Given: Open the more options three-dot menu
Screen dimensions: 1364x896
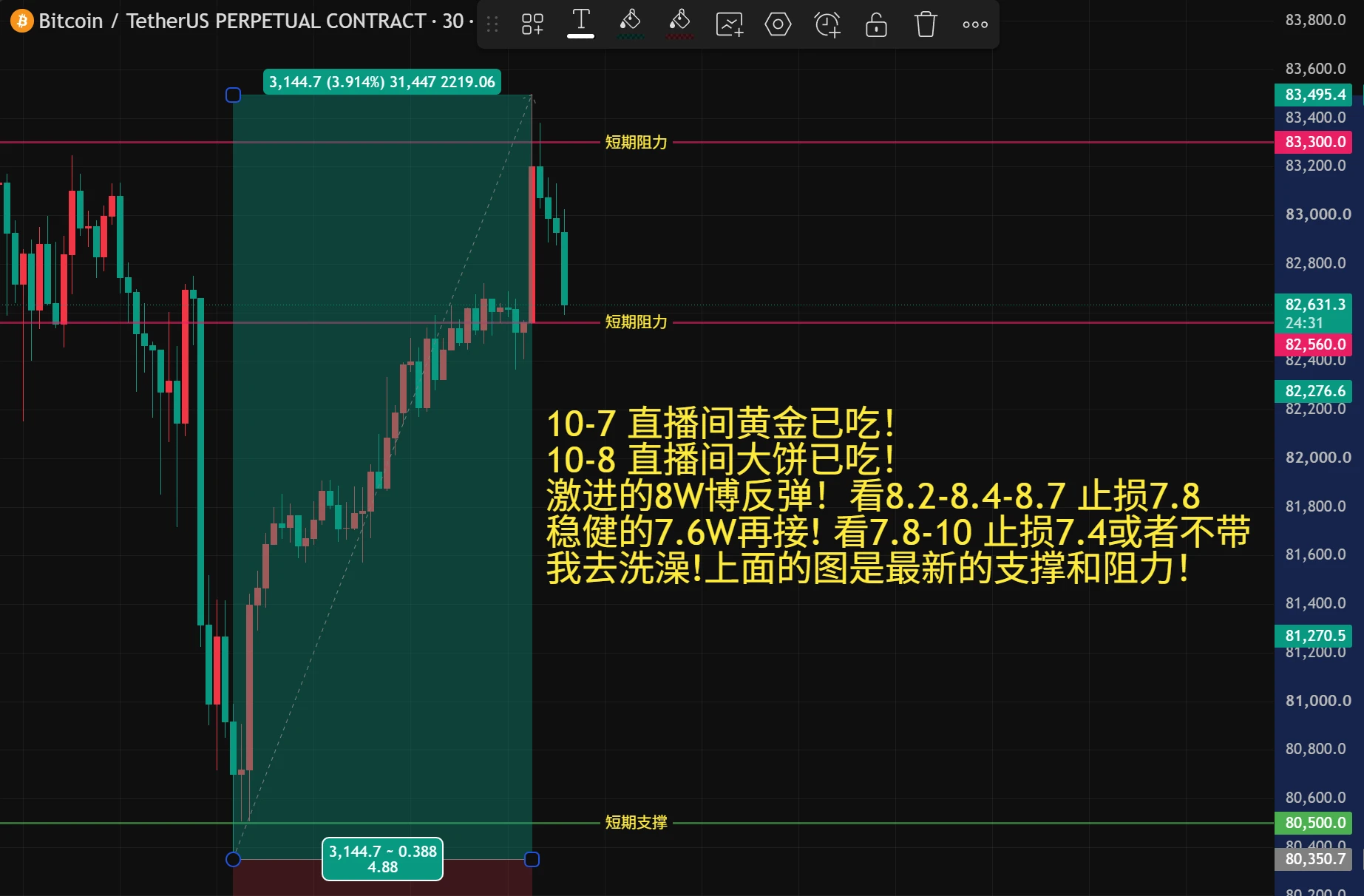Looking at the screenshot, I should point(975,24).
